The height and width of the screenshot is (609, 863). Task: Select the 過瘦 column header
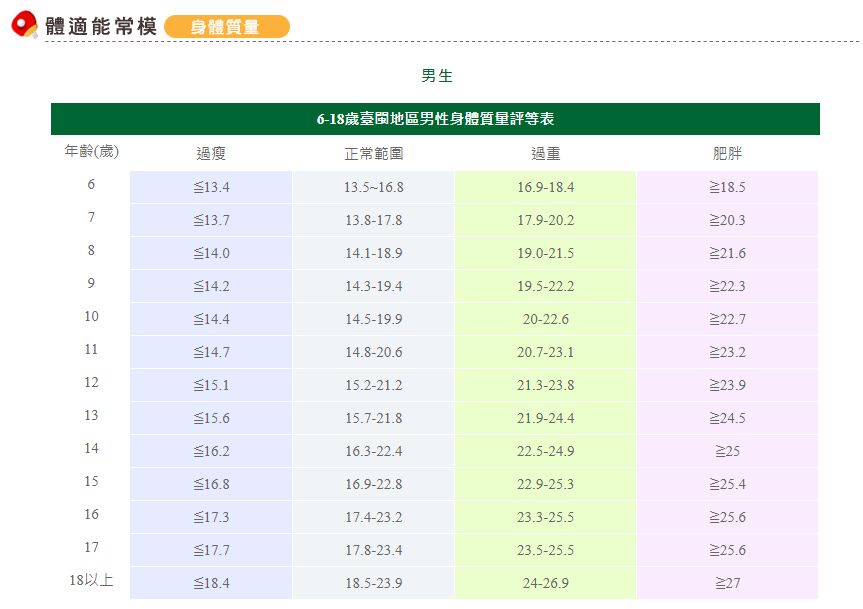(x=211, y=154)
